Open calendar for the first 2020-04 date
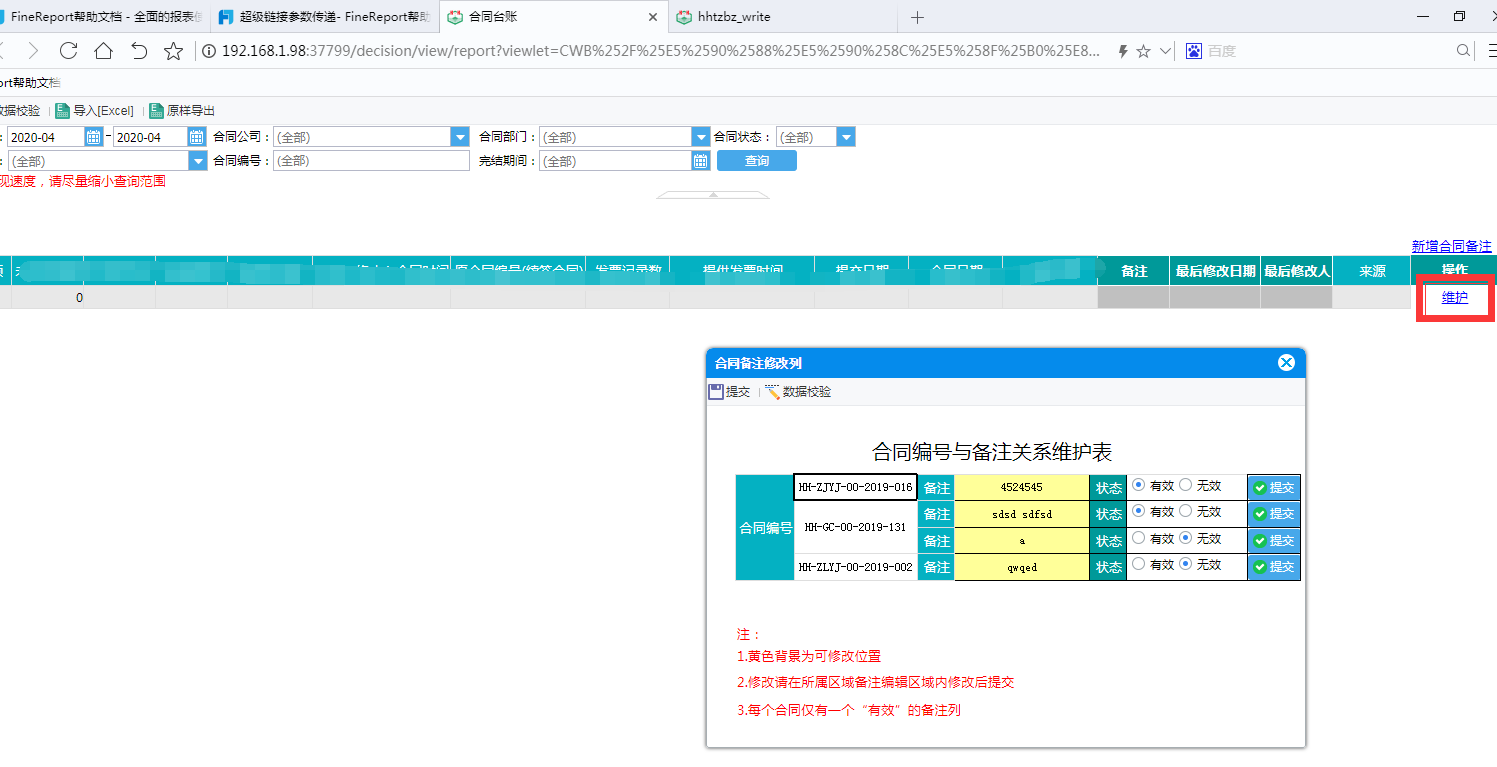This screenshot has width=1497, height=767. point(94,137)
